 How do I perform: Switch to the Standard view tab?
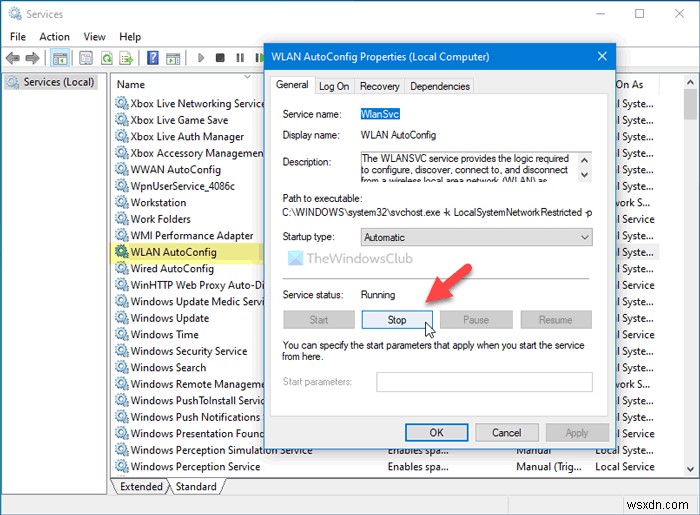coord(196,486)
